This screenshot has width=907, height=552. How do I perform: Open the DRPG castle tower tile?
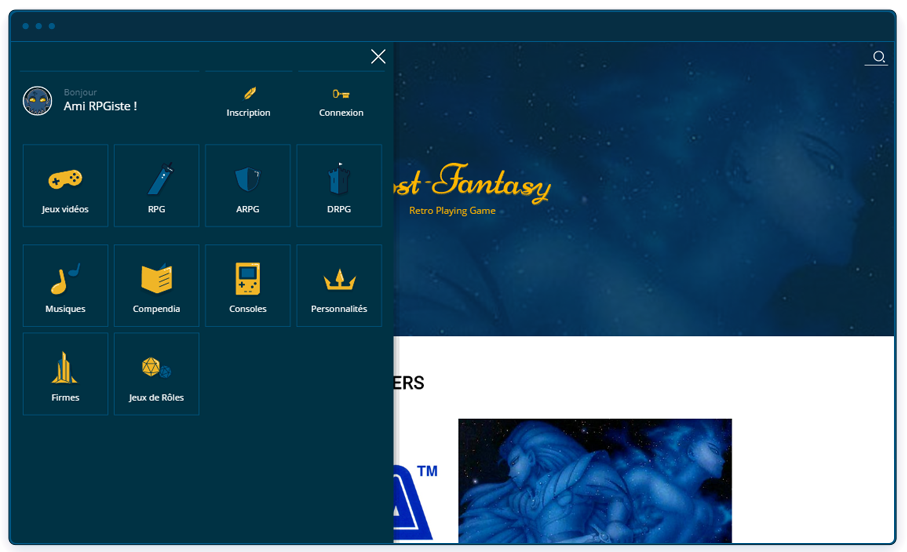(x=339, y=186)
